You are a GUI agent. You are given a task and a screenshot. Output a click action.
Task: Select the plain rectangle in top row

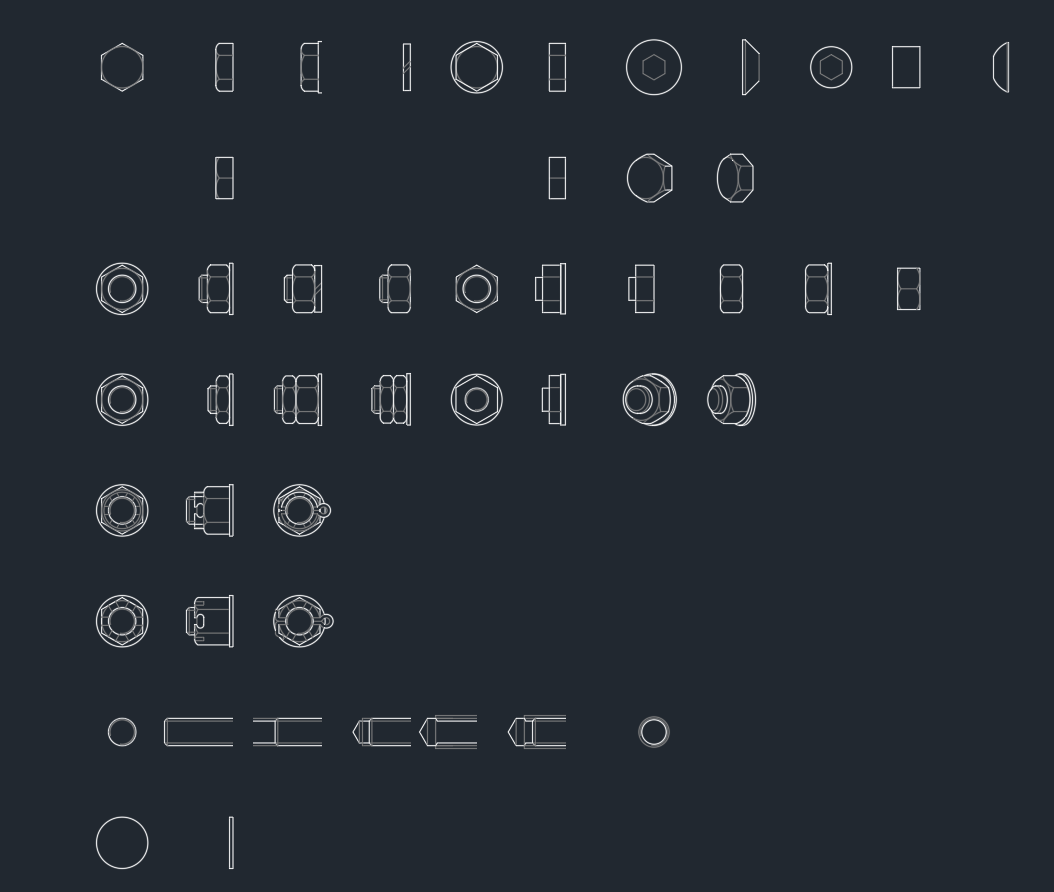point(906,67)
